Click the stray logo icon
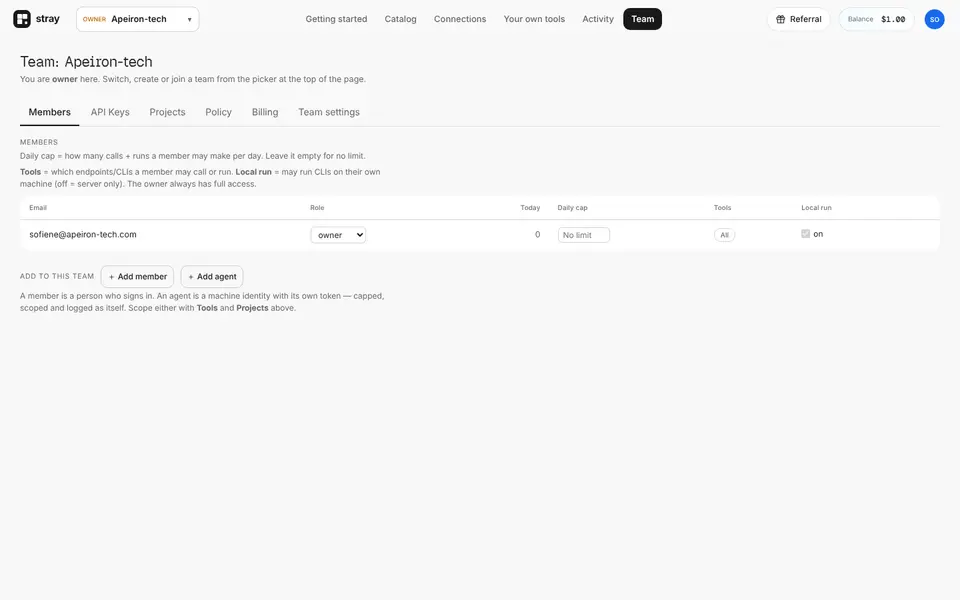This screenshot has width=960, height=600. [22, 19]
